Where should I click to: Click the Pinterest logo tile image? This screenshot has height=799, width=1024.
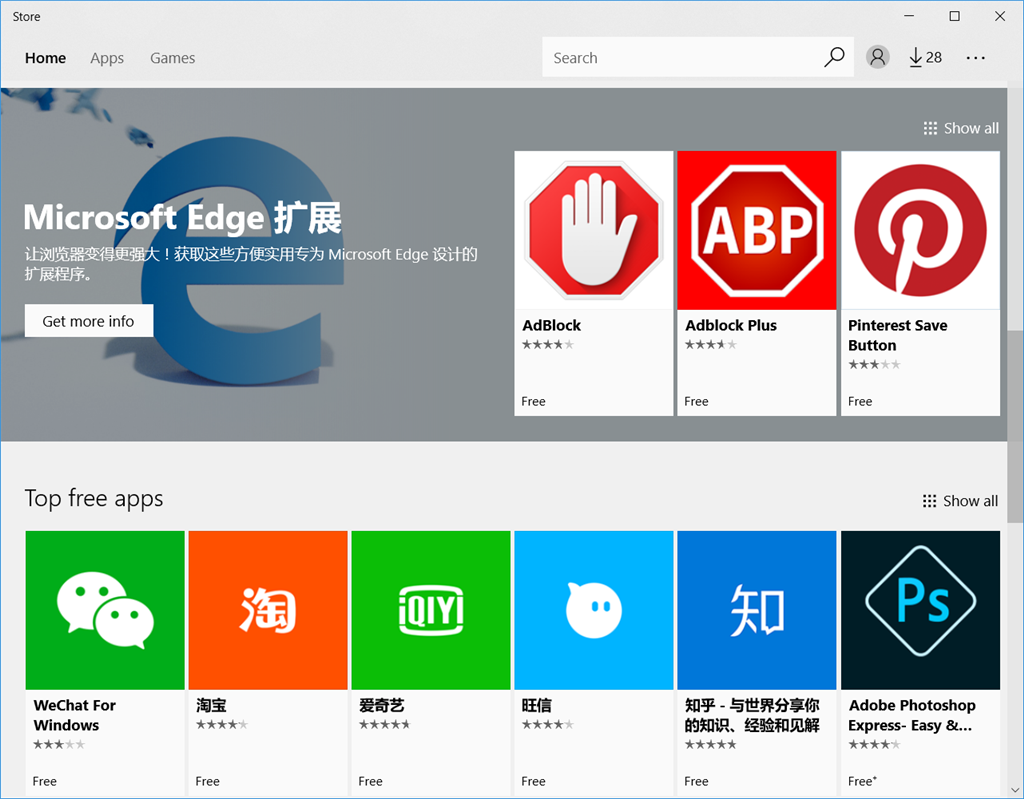click(x=920, y=231)
